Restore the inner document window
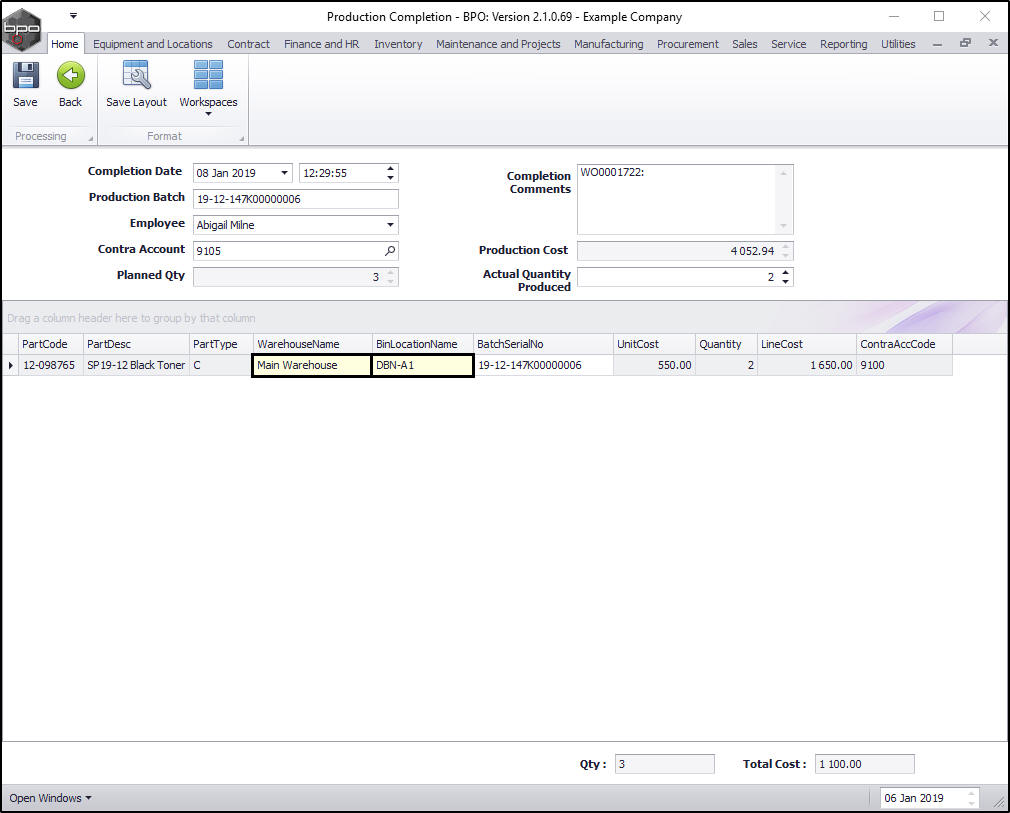Image resolution: width=1010 pixels, height=813 pixels. [x=965, y=43]
